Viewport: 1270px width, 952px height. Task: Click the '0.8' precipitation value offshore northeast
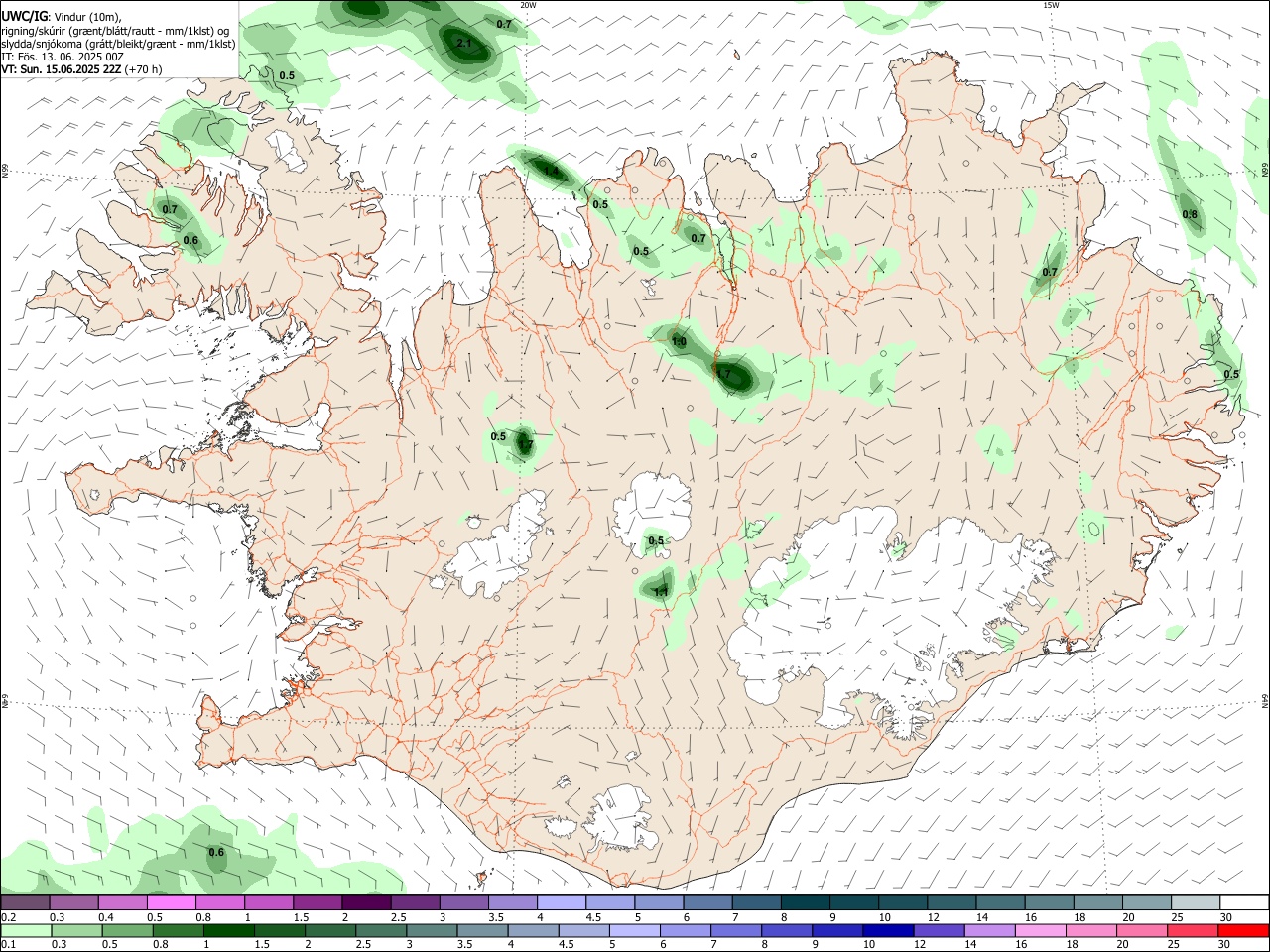point(1190,215)
